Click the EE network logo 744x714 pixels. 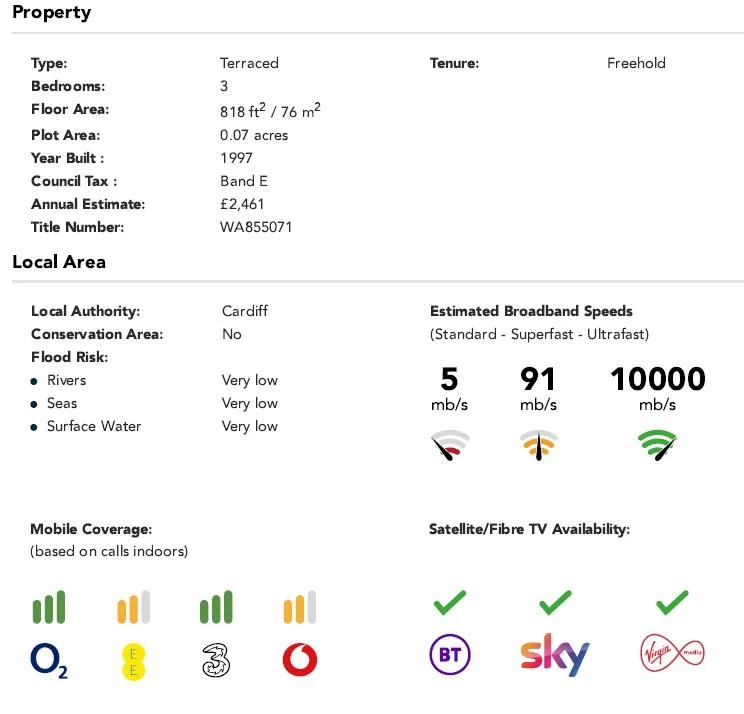click(x=133, y=662)
